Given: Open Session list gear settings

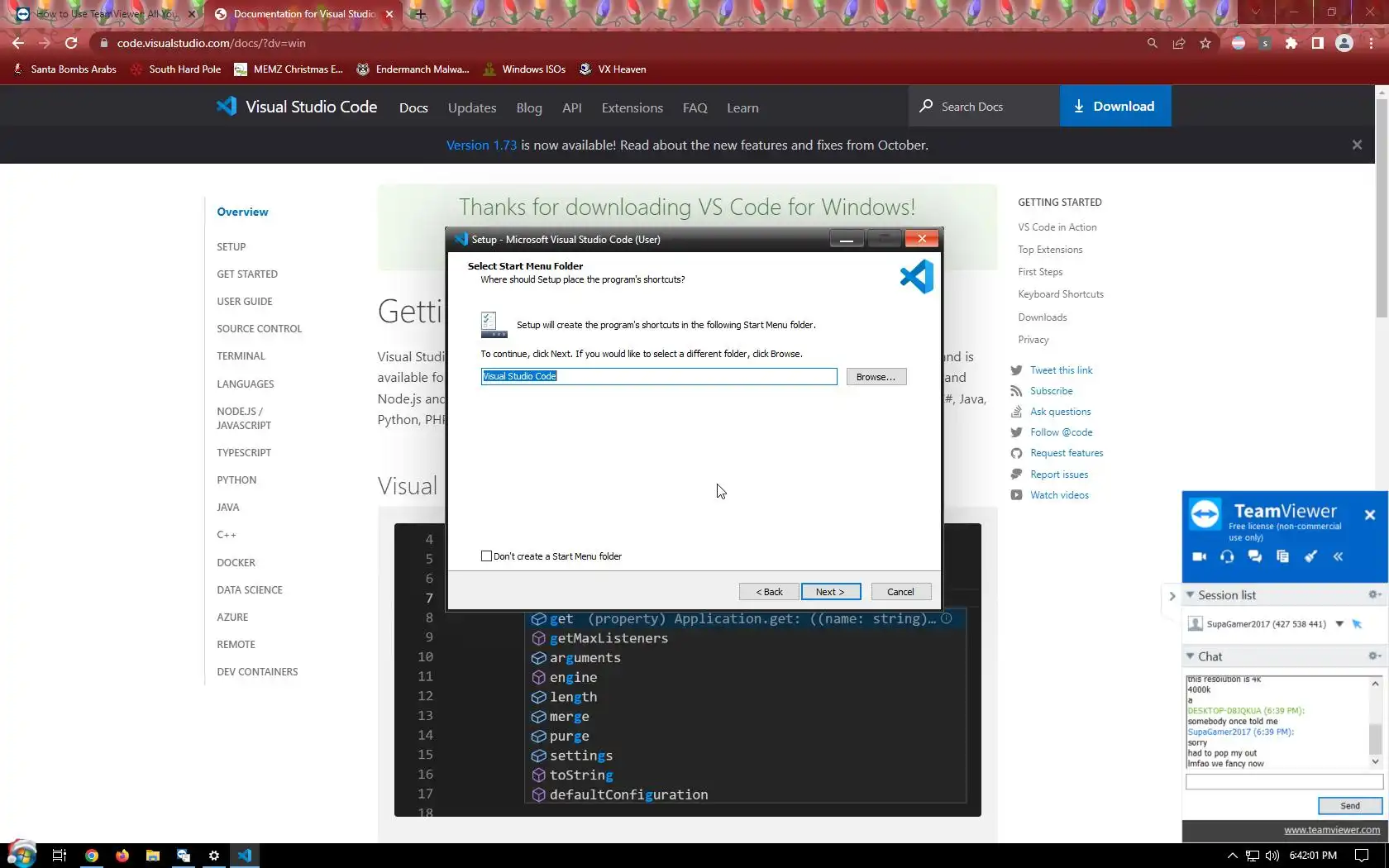Looking at the screenshot, I should click(1374, 595).
